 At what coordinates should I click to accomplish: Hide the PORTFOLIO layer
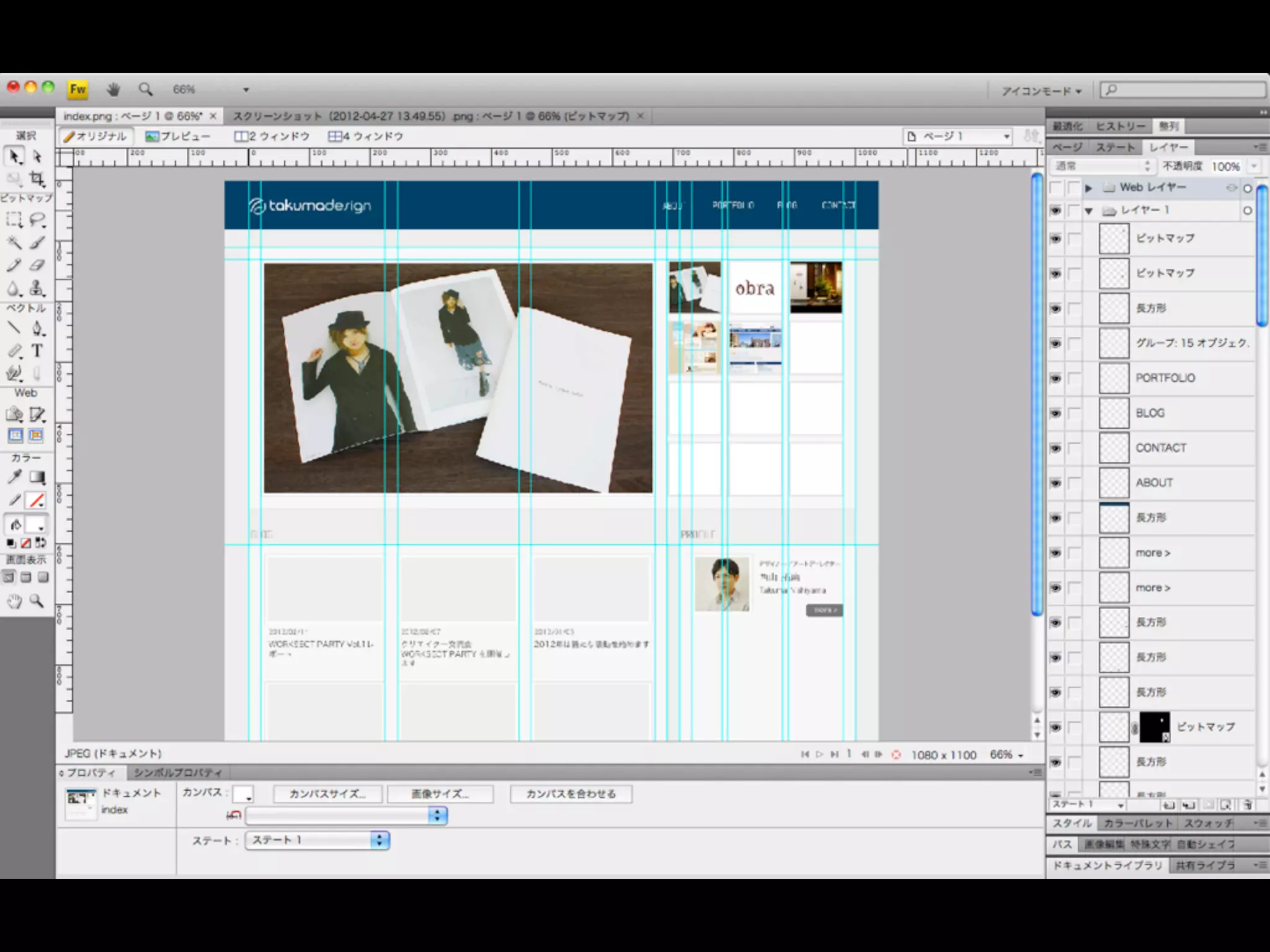[x=1055, y=378]
